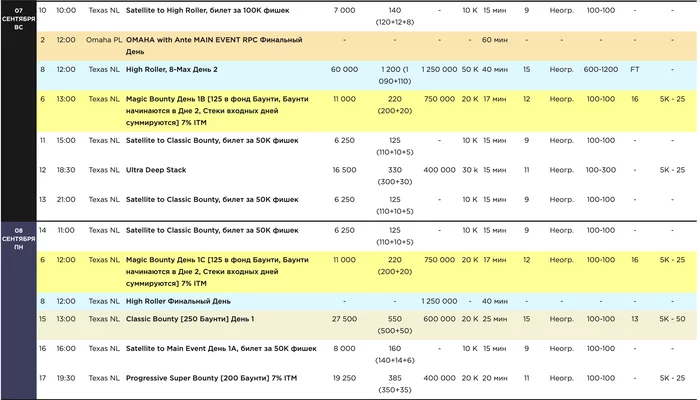Click the '1 250 000' guarantee in High Roller День 2 row

439,70
